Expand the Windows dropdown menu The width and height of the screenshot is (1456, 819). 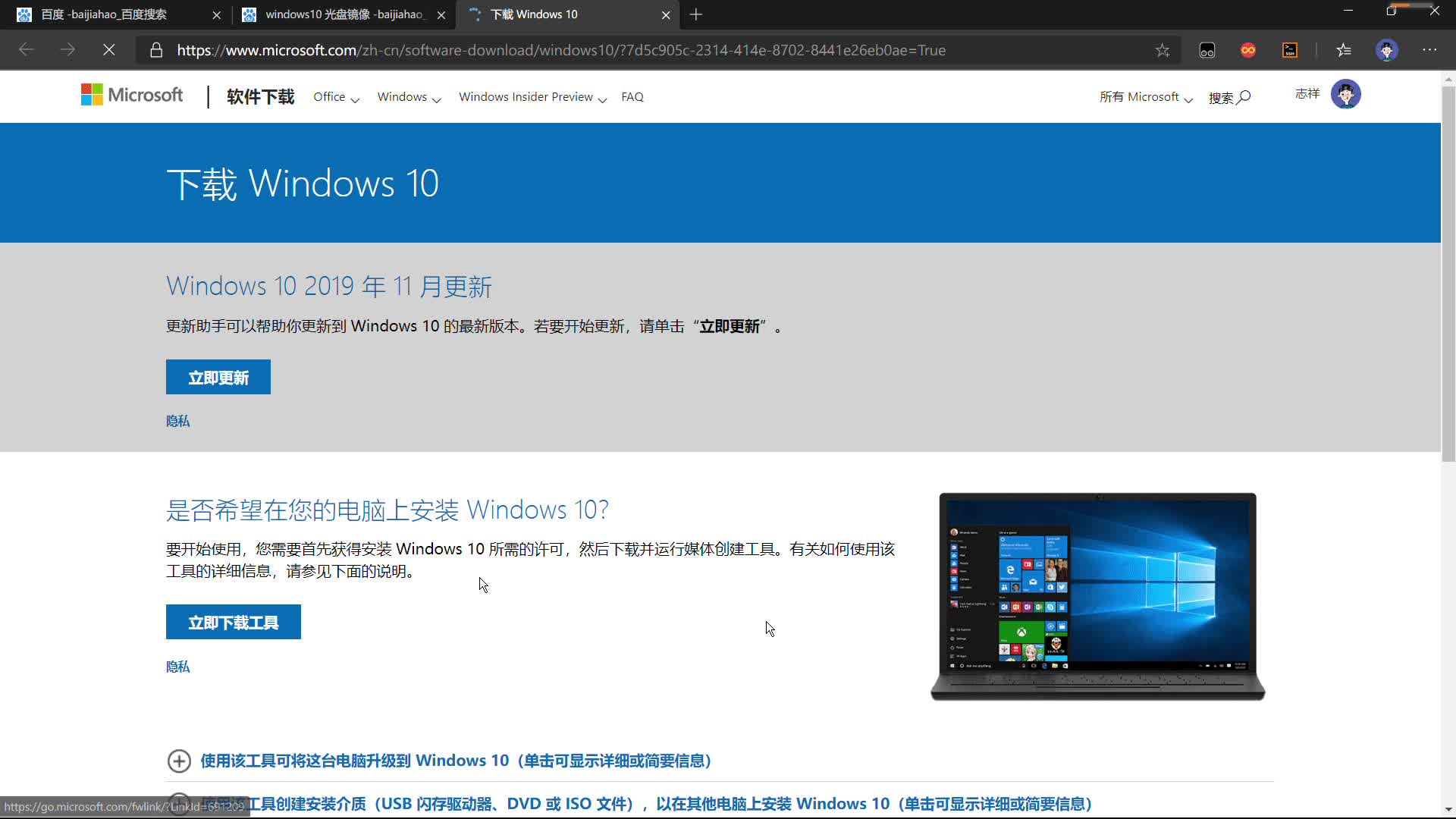tap(409, 97)
